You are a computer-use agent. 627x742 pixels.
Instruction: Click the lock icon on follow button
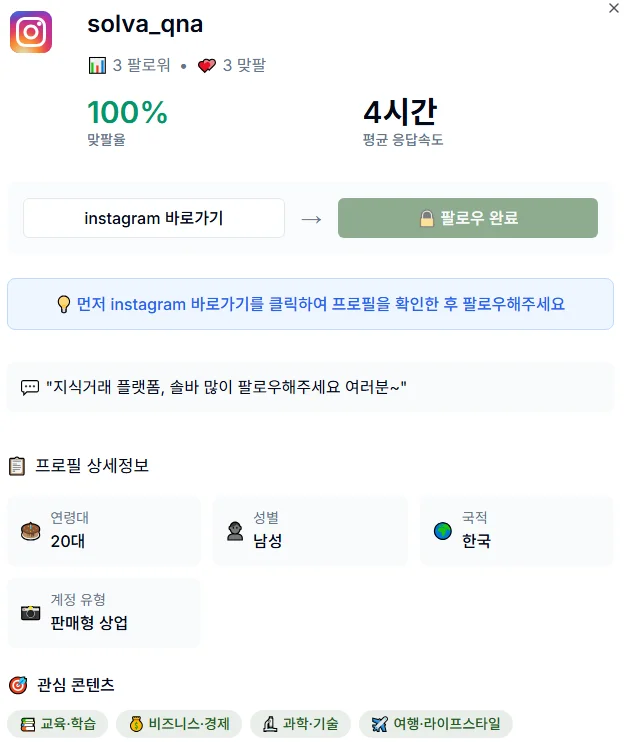[426, 218]
